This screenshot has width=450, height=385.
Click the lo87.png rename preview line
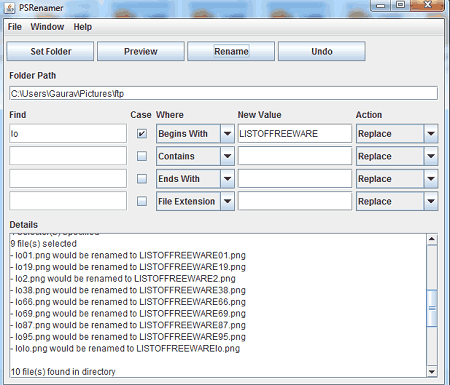point(128,325)
